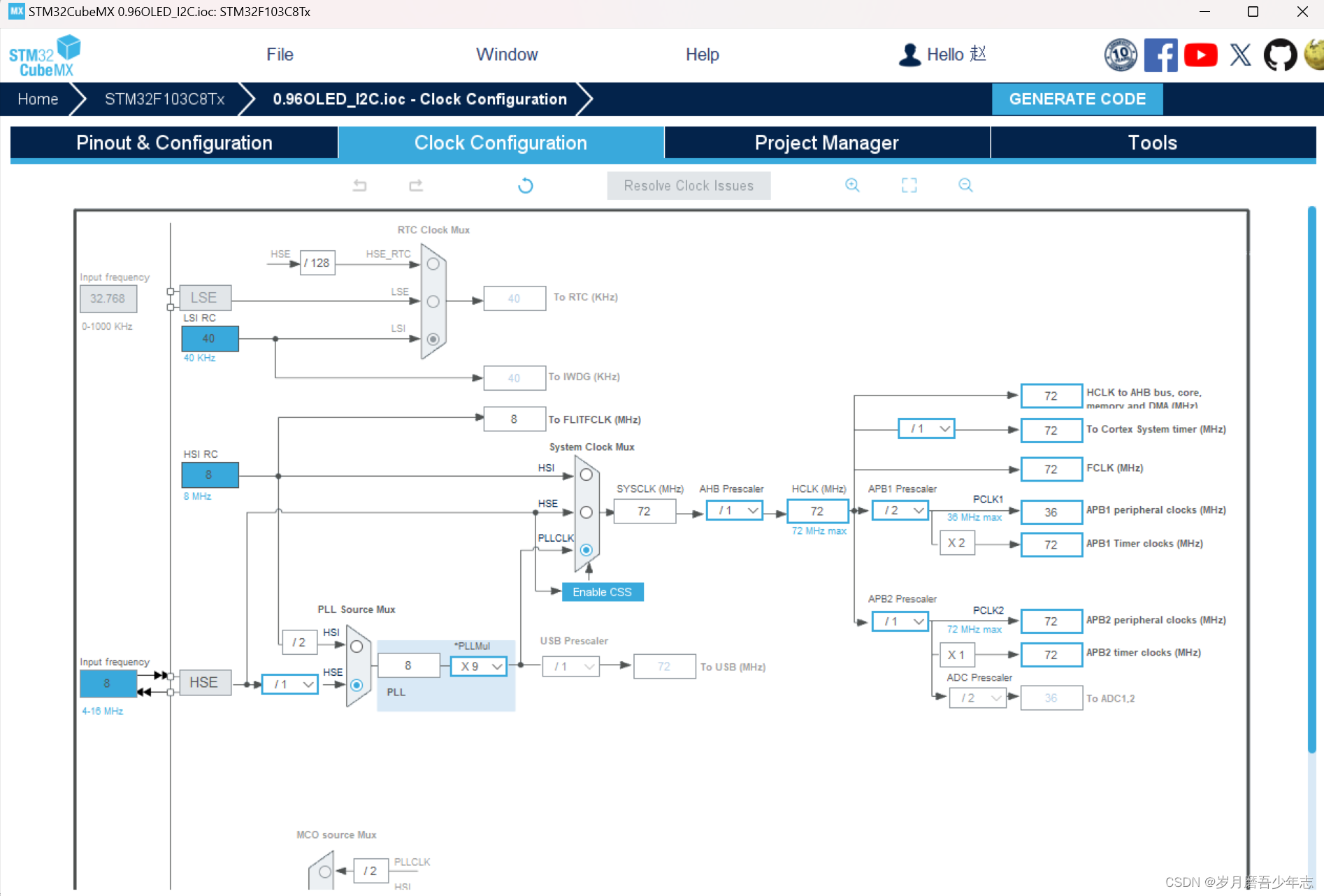
Task: Click the APB2 timer clocks value field
Action: (1051, 655)
